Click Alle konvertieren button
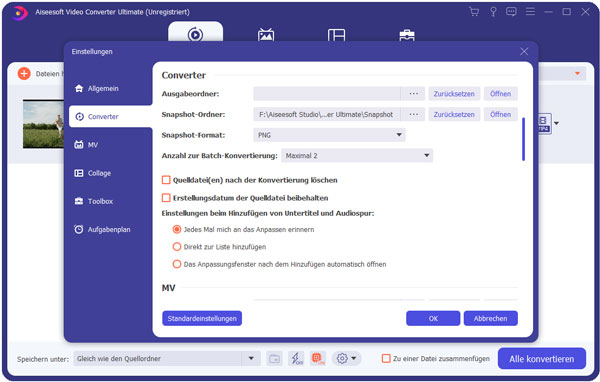The height and width of the screenshot is (382, 600). (541, 359)
